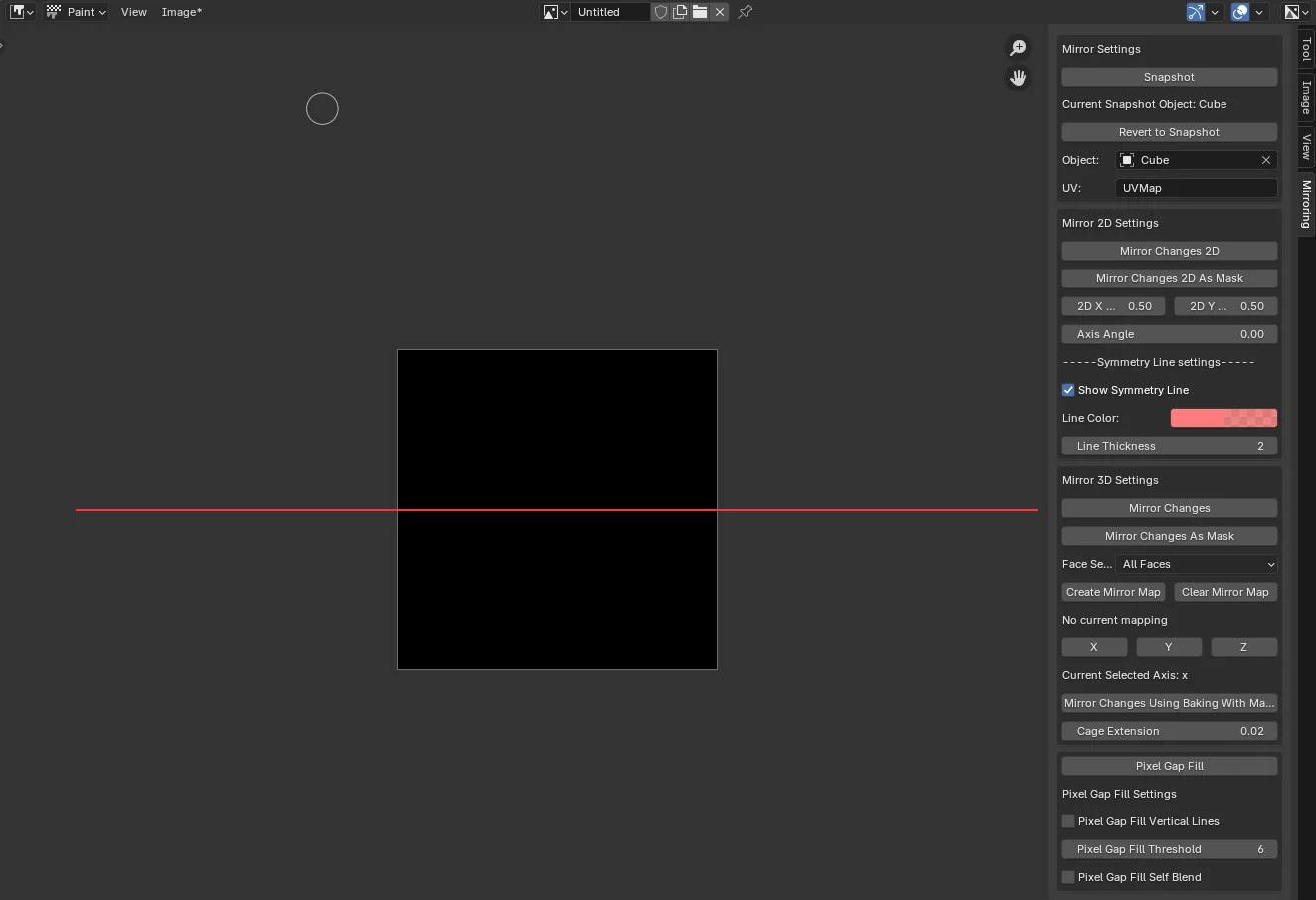
Task: Click the zoom magnifier icon in viewport
Action: tap(1018, 48)
